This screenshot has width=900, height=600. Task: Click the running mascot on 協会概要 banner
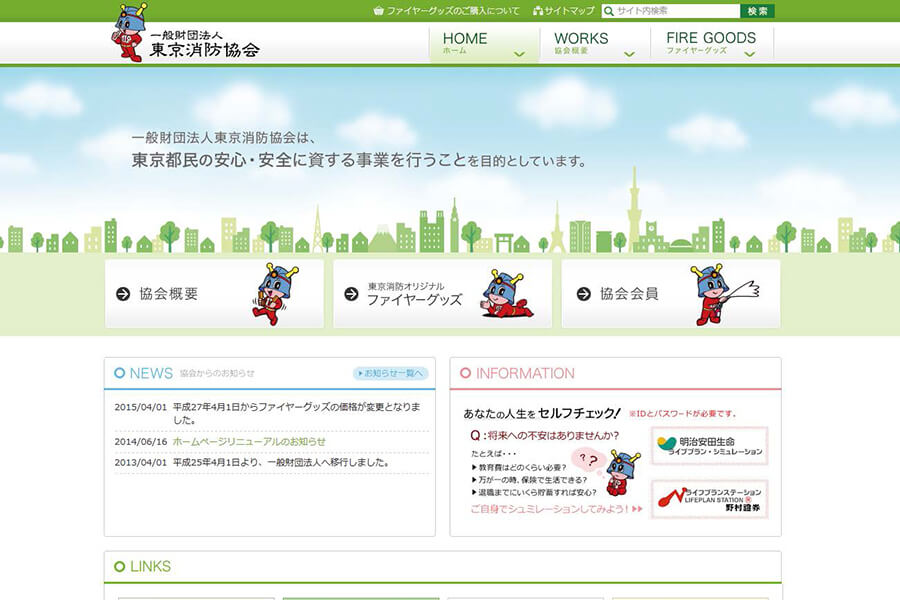pos(275,293)
